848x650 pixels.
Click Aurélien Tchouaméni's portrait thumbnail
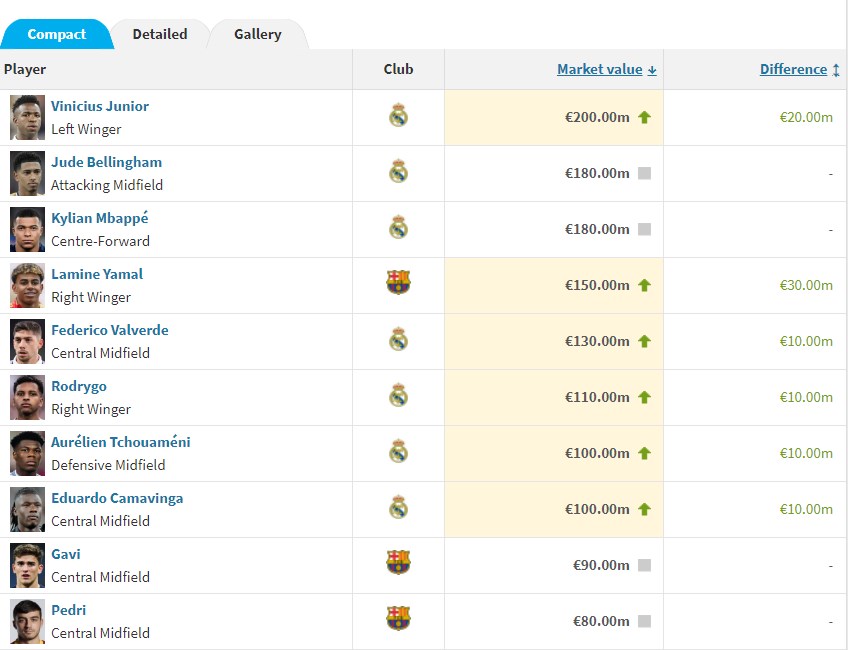pos(28,453)
